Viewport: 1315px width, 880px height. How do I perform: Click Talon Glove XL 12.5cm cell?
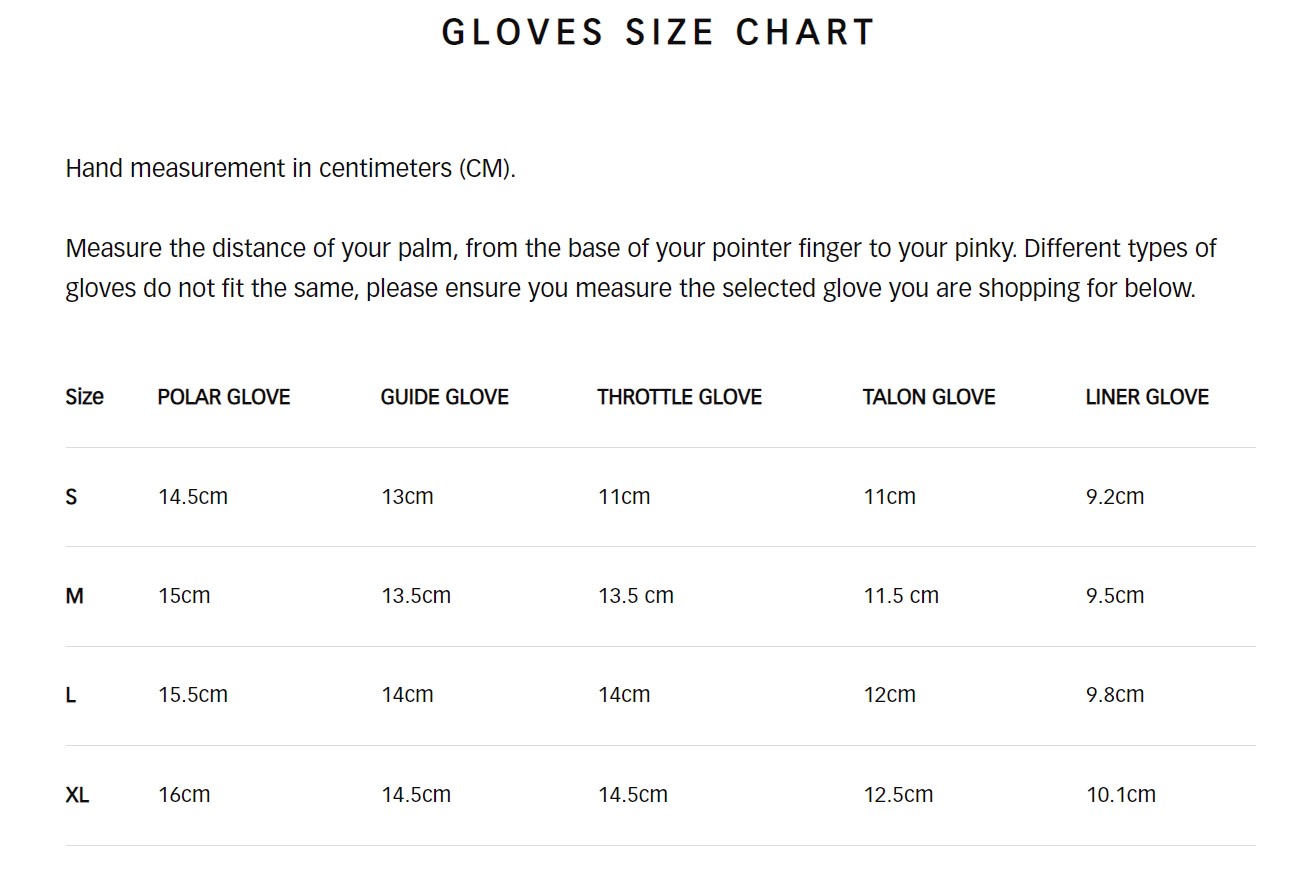tap(898, 795)
